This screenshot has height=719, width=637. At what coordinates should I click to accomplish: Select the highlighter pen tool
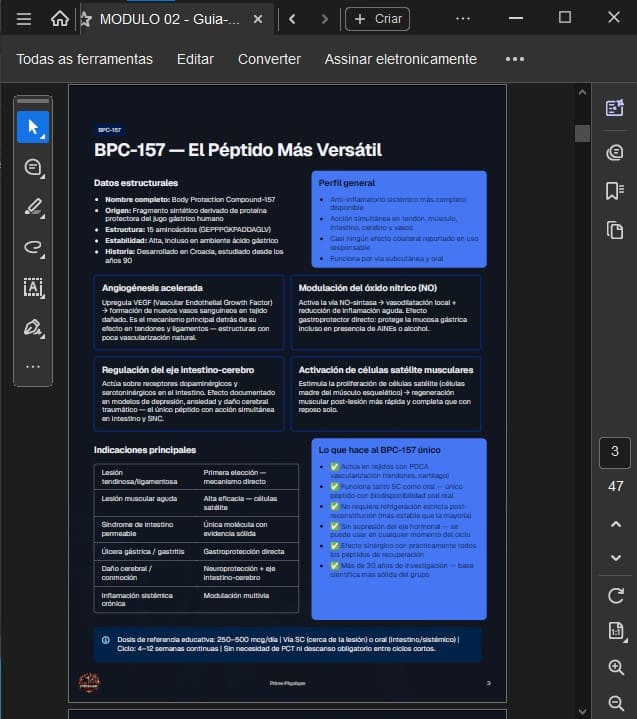(x=33, y=207)
